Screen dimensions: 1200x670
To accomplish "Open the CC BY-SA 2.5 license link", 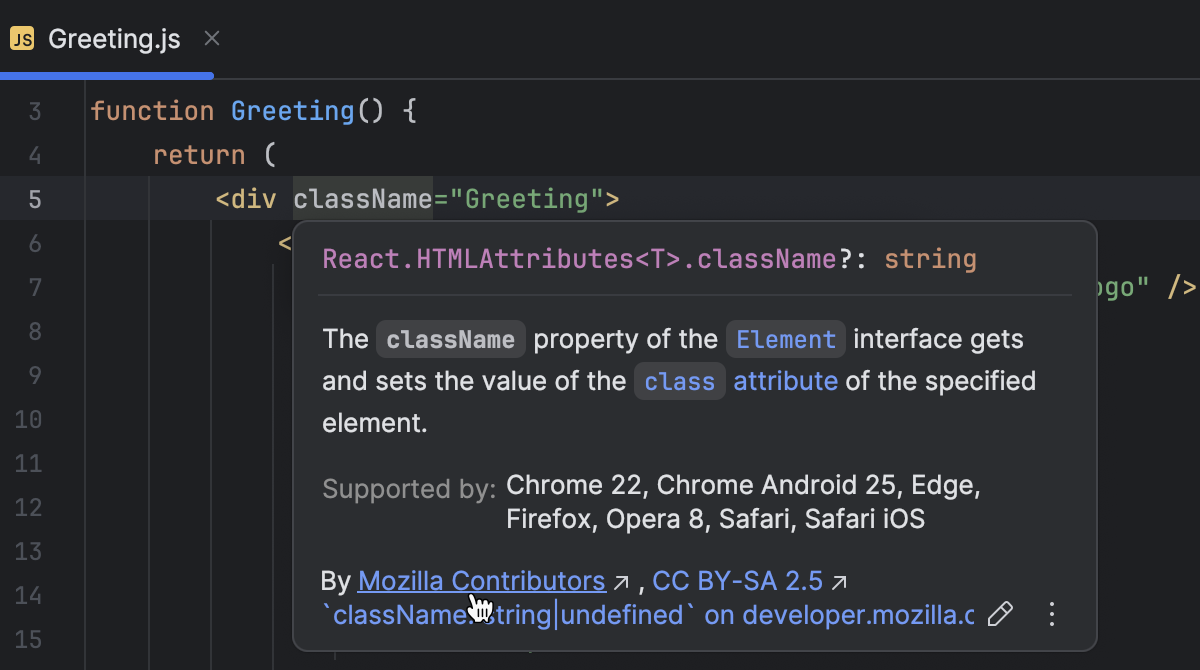I will (x=737, y=581).
